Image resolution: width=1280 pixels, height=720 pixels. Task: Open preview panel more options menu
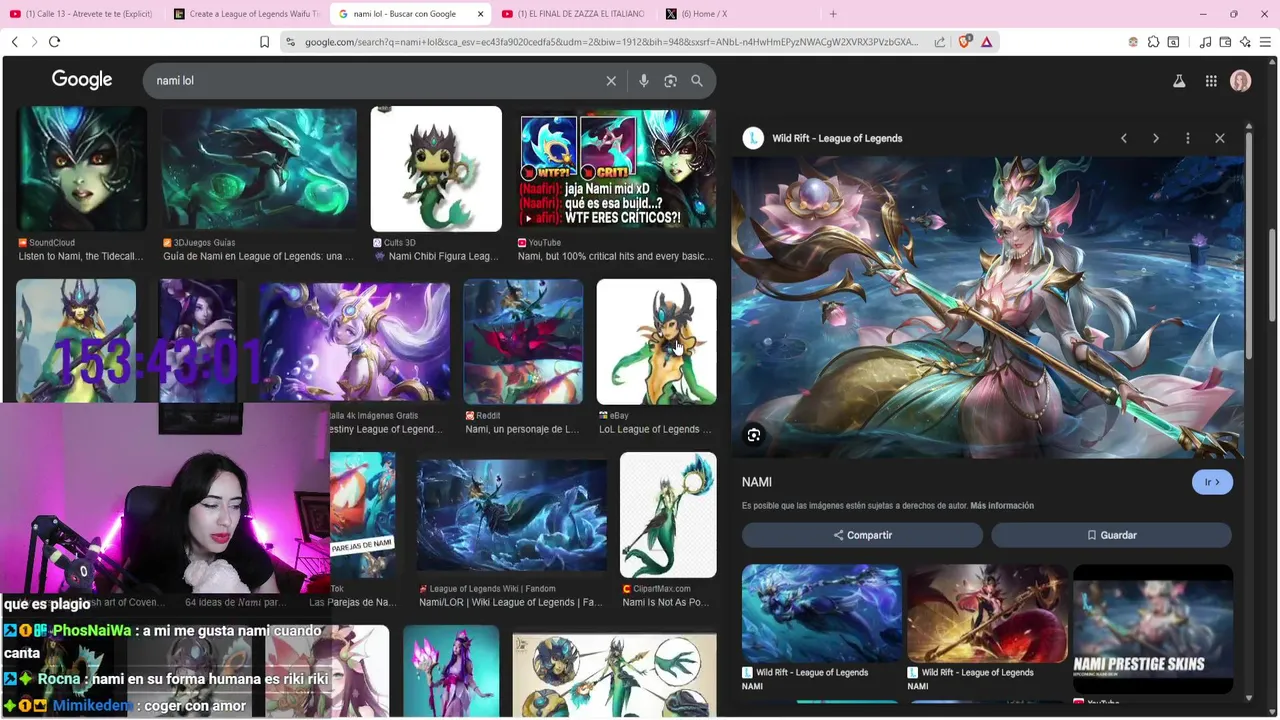[1187, 138]
